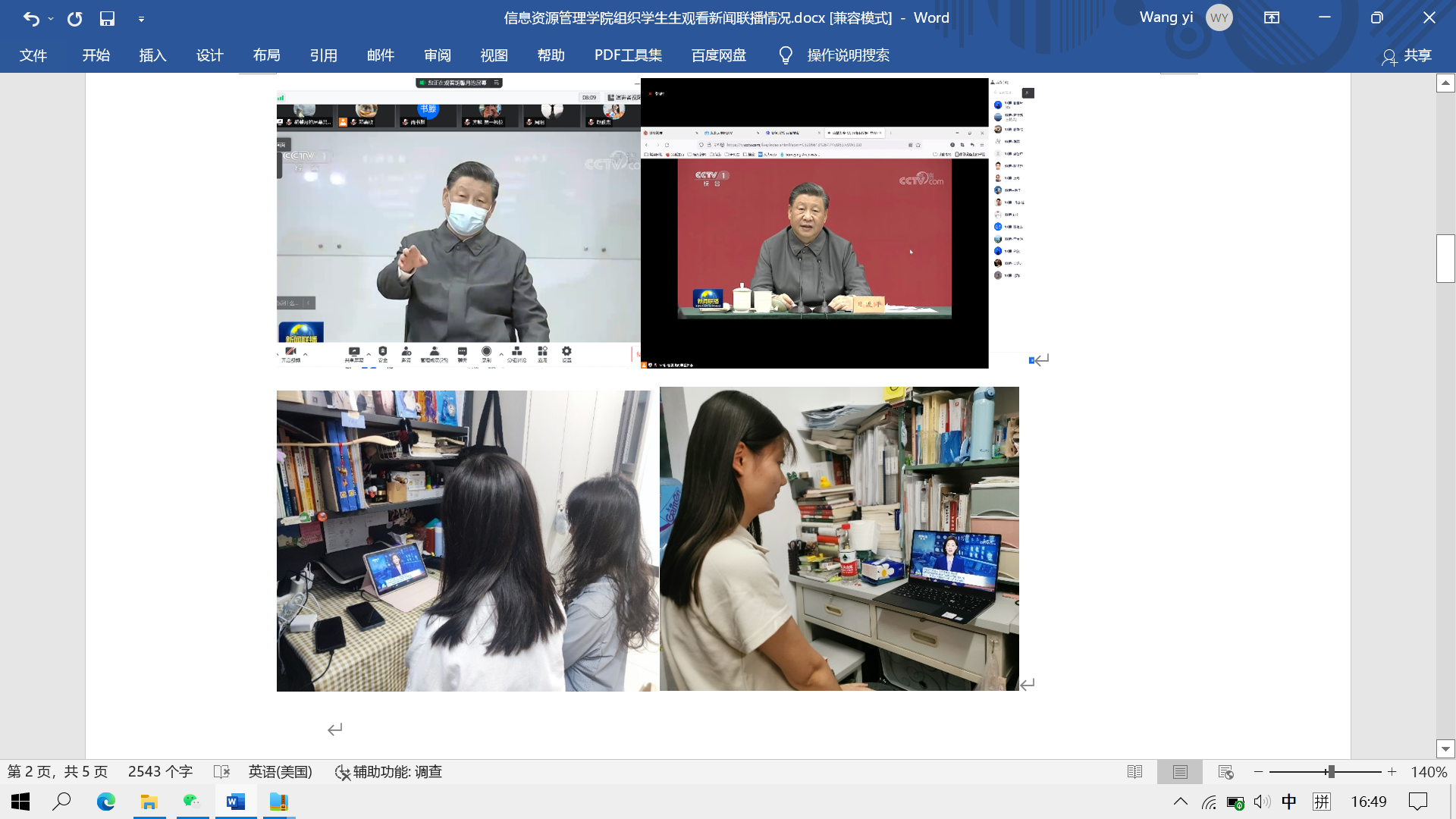The height and width of the screenshot is (819, 1456).
Task: Click 共享 button in top-right ribbon area
Action: pos(1416,55)
